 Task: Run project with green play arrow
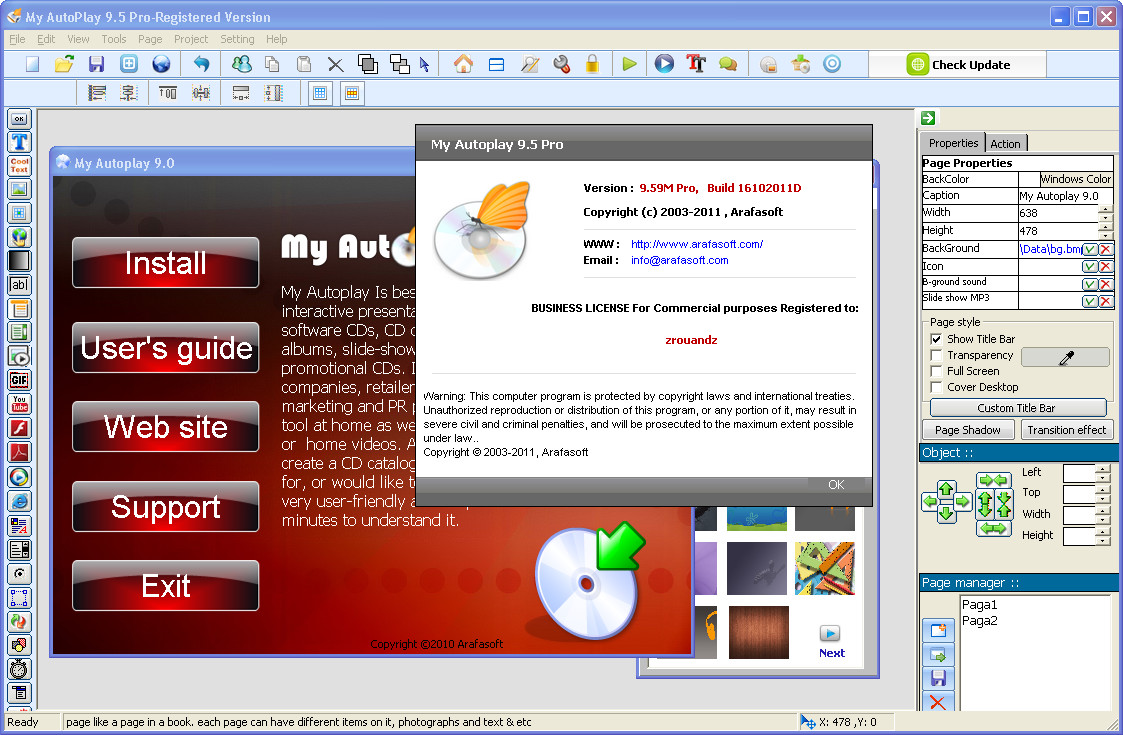point(630,64)
